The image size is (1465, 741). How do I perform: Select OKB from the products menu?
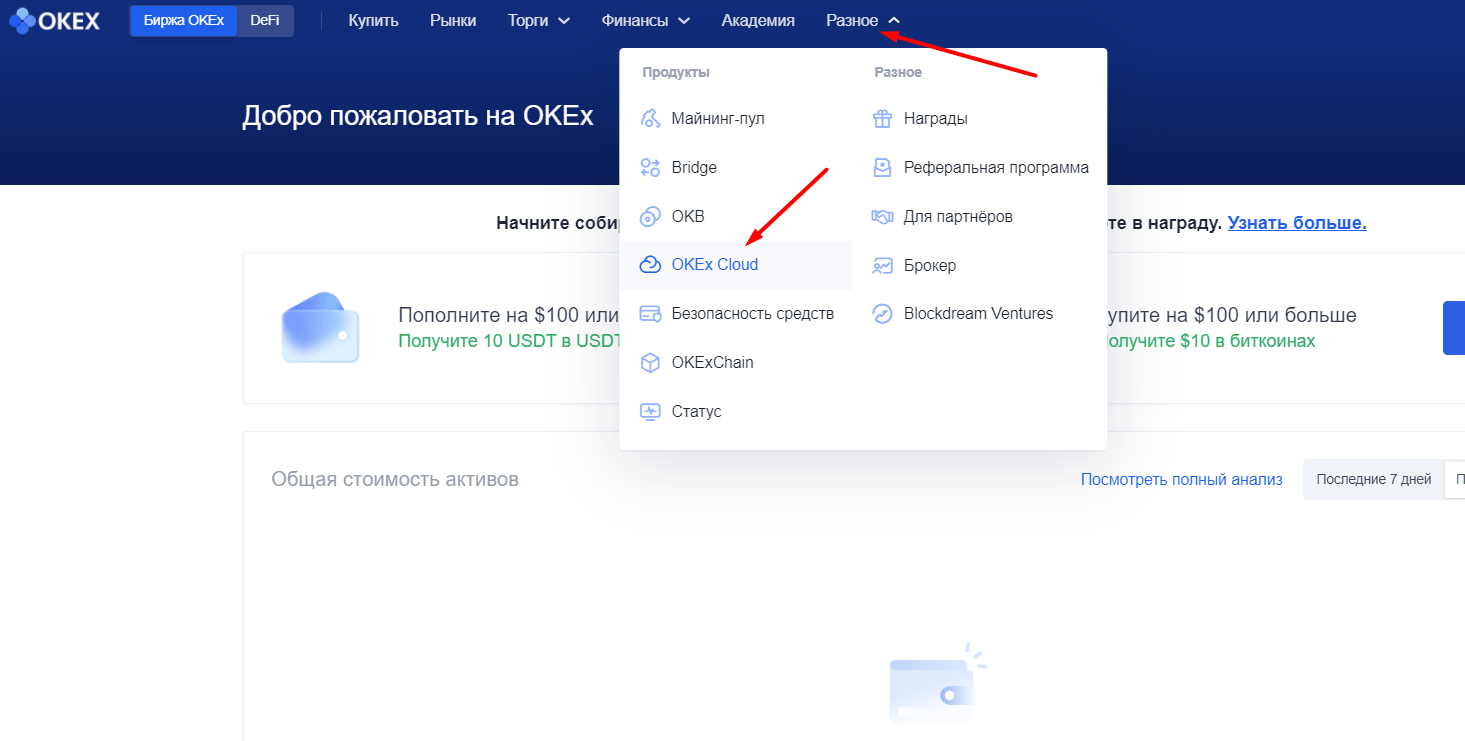pyautogui.click(x=736, y=217)
